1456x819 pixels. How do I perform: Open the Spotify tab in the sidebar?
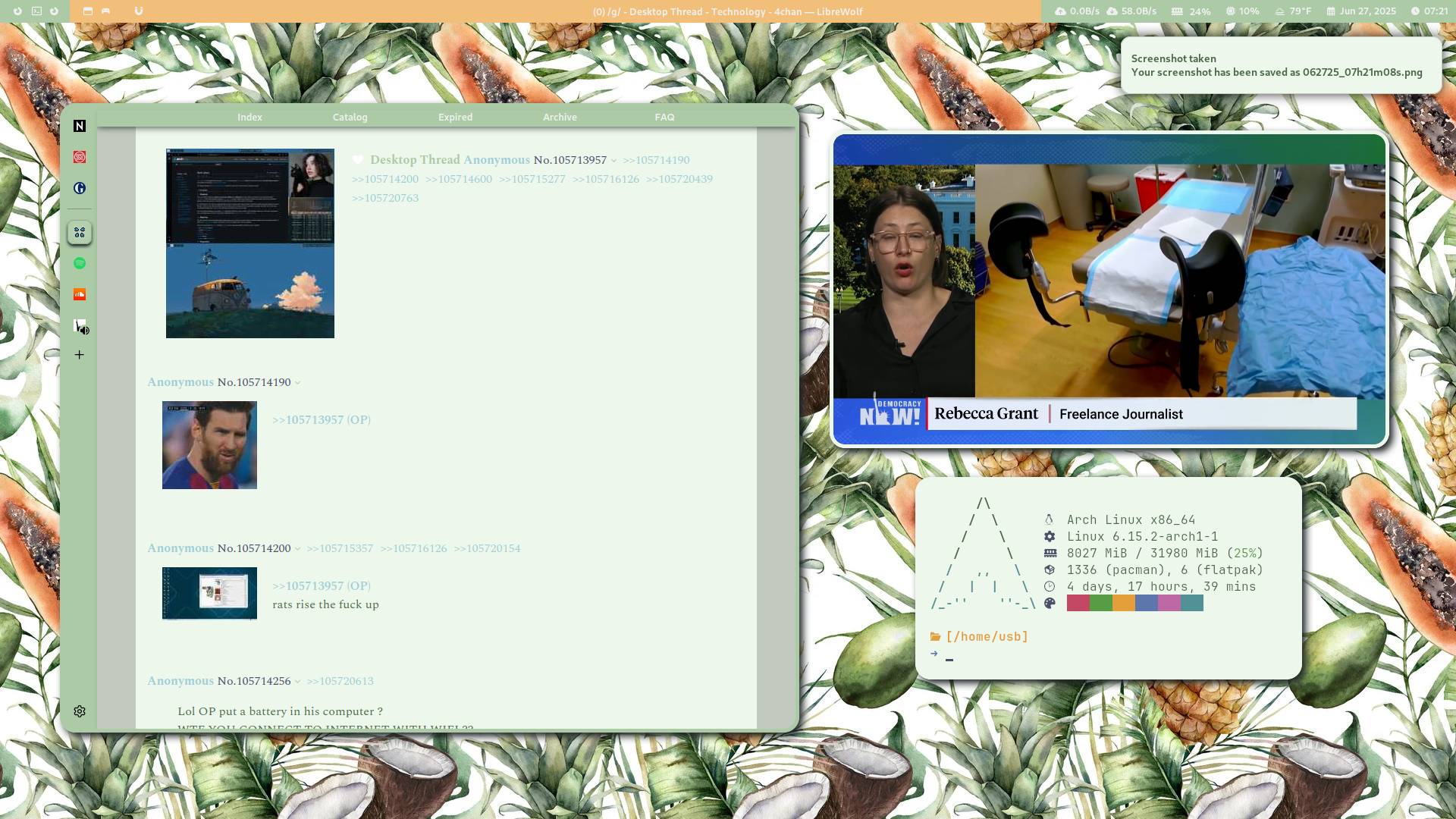coord(80,263)
